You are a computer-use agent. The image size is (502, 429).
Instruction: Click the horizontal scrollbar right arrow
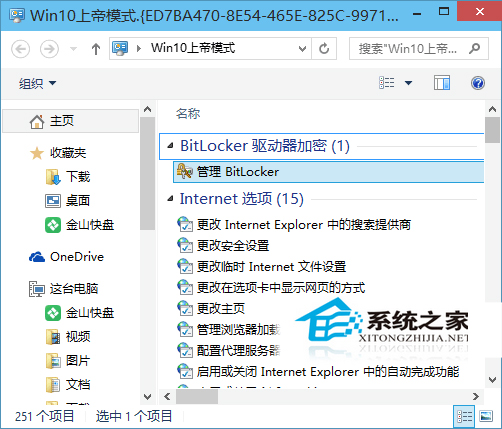[476, 396]
